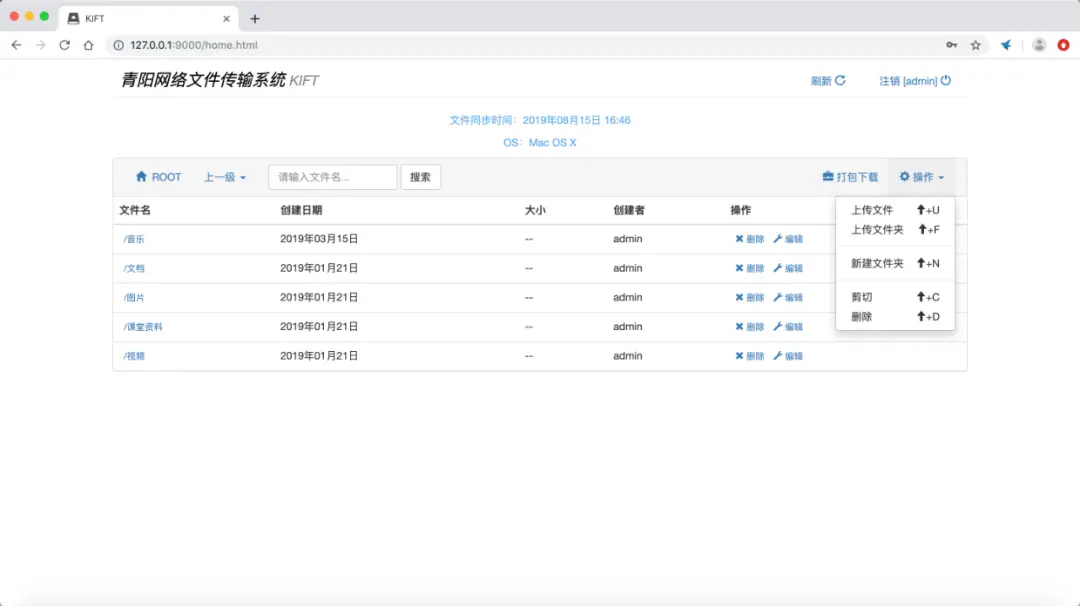1080x606 pixels.
Task: Bookmark page with the star icon
Action: 975,45
